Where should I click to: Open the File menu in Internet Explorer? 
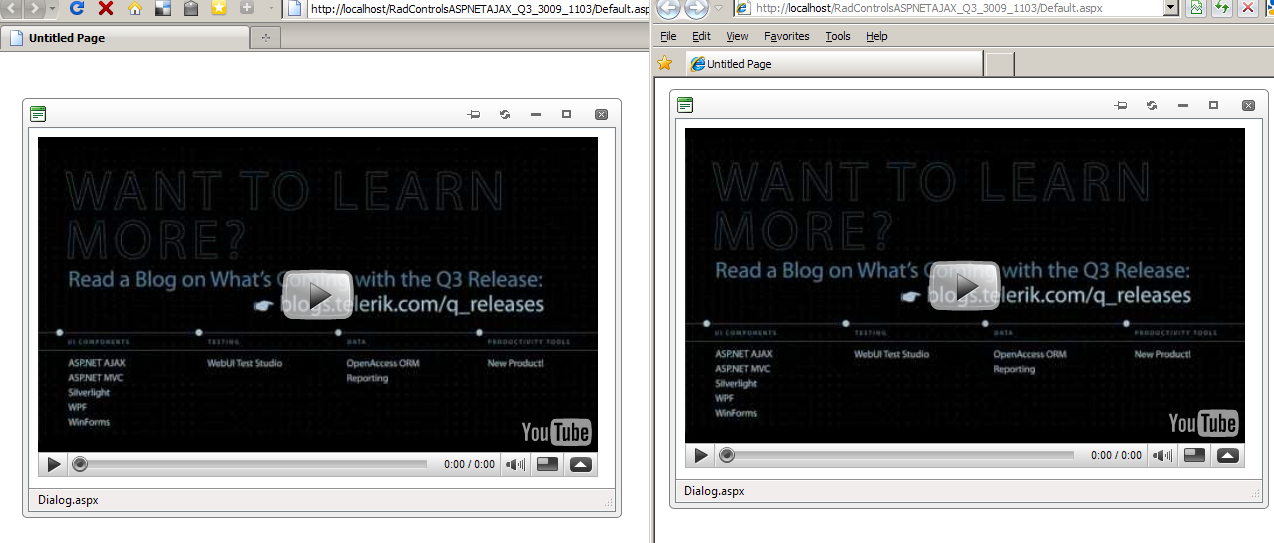[x=668, y=36]
